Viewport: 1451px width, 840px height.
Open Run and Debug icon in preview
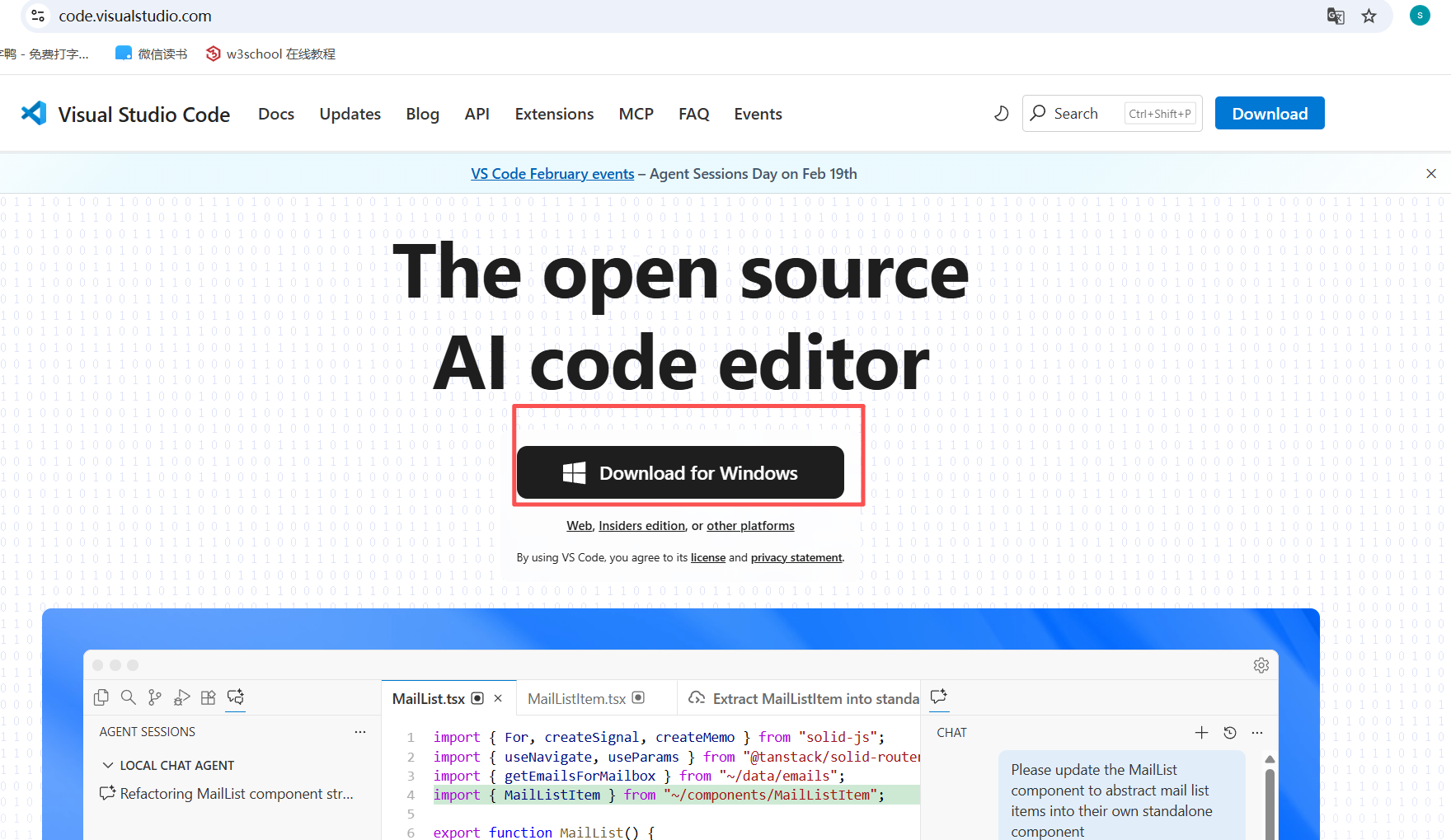pyautogui.click(x=181, y=697)
